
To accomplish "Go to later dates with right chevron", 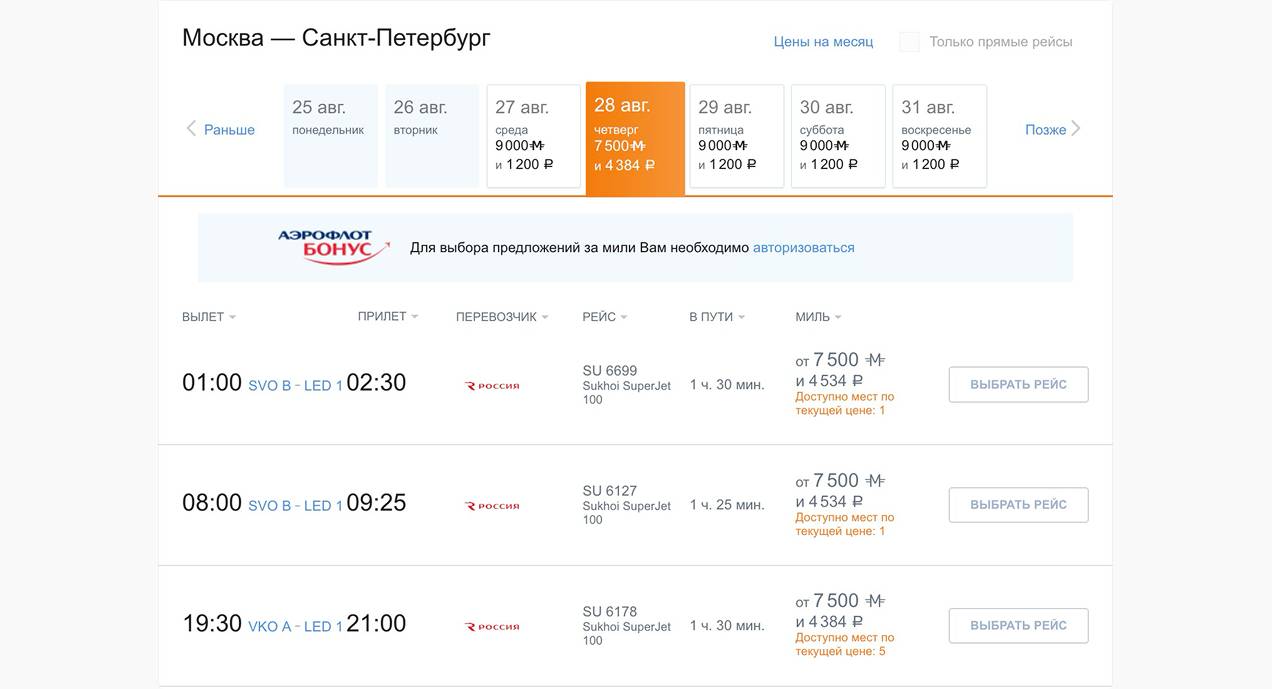I will tap(1076, 129).
